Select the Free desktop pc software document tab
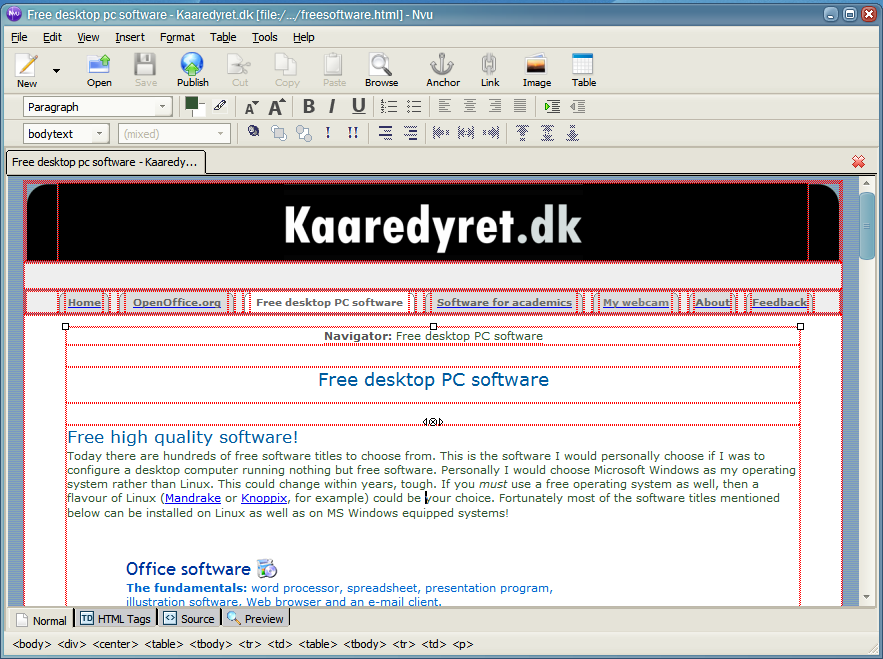The width and height of the screenshot is (883, 659). (105, 162)
